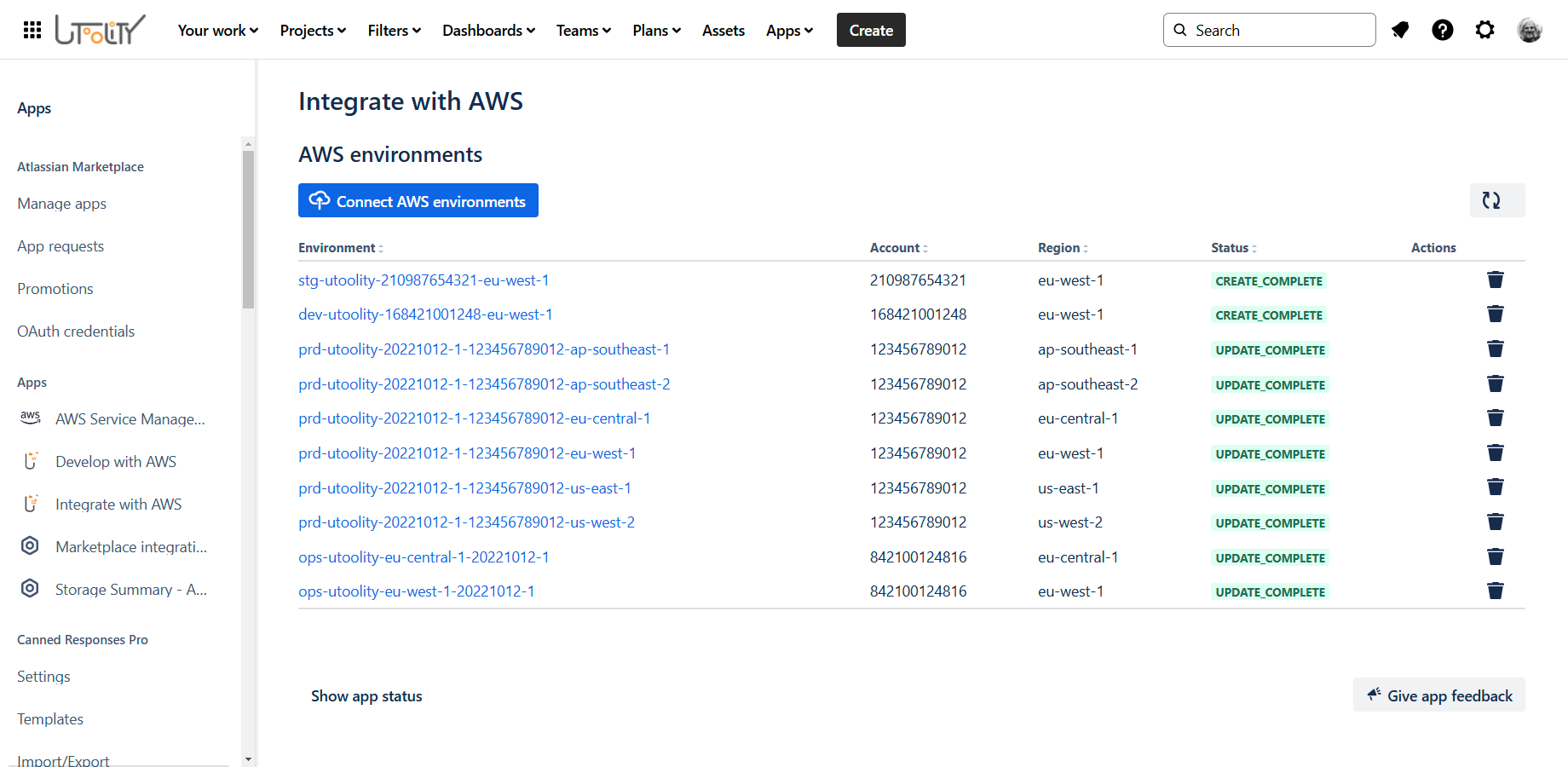
Task: Delete stg-utoolity-210987654321-eu-west-1 environment
Action: [1496, 280]
